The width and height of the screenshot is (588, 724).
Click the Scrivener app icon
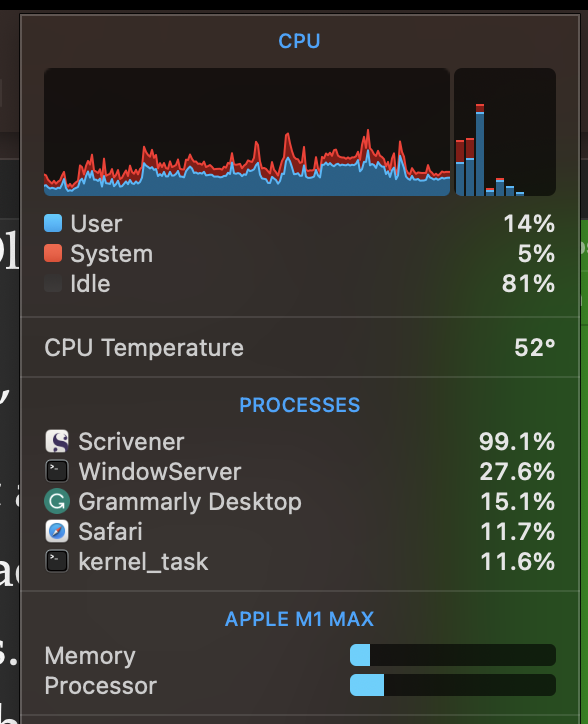pos(57,441)
